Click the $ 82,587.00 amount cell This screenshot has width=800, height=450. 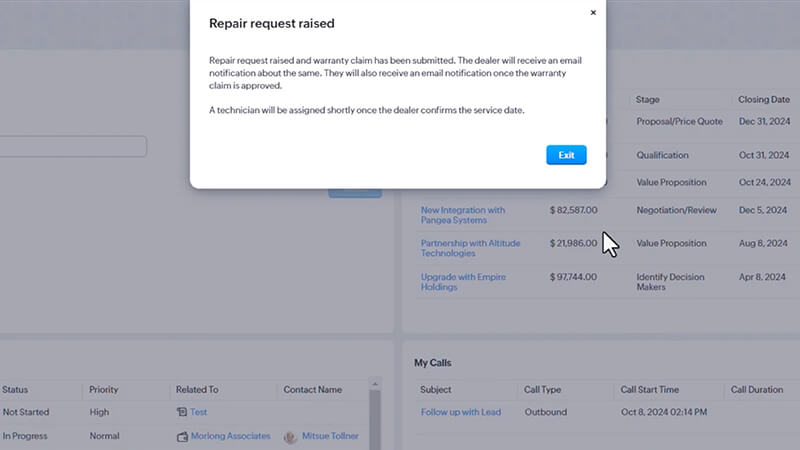click(x=573, y=210)
